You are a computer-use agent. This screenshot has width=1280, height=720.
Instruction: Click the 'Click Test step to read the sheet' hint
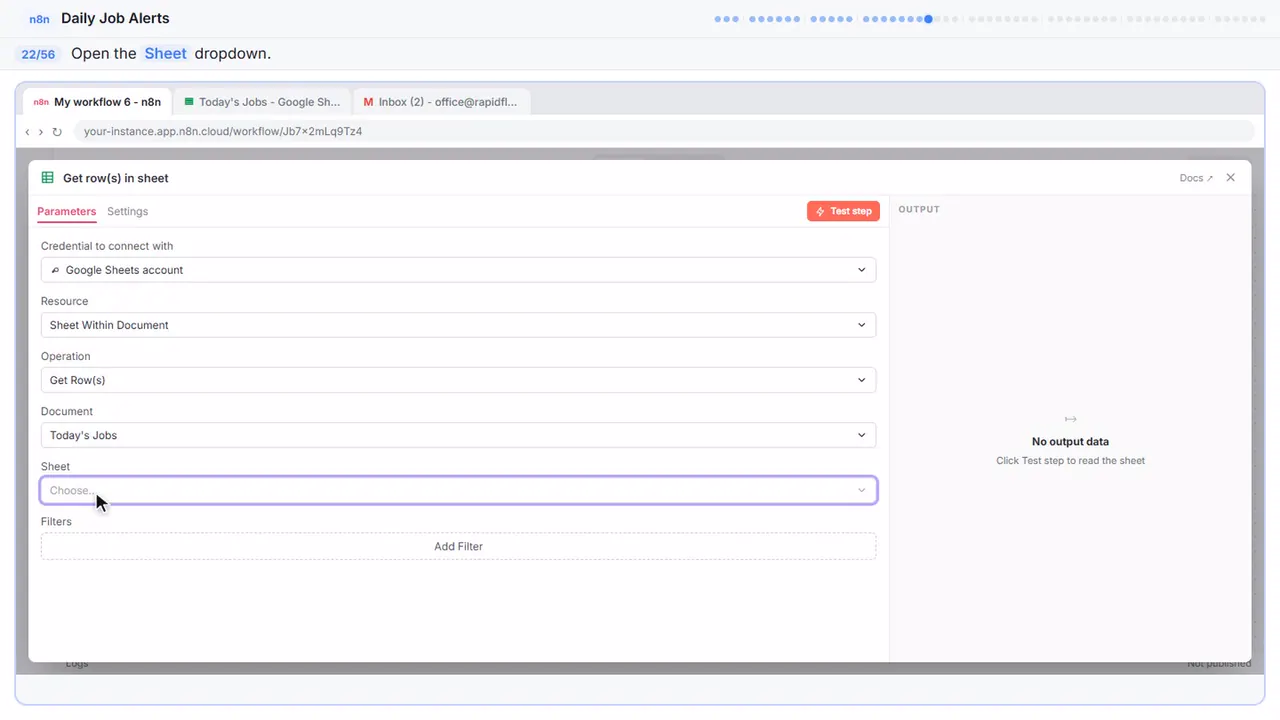(x=1070, y=461)
